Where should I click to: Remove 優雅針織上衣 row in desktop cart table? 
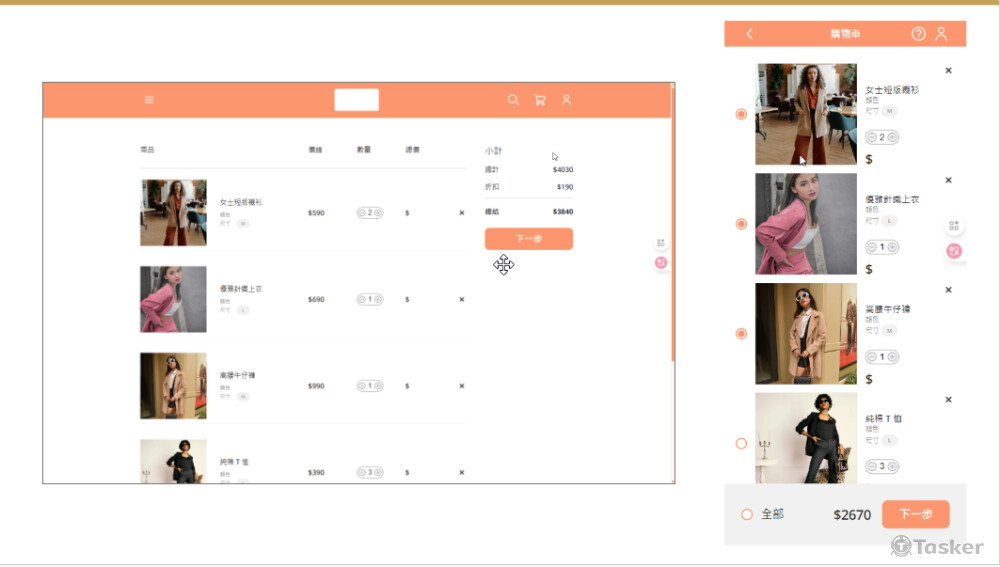[461, 299]
